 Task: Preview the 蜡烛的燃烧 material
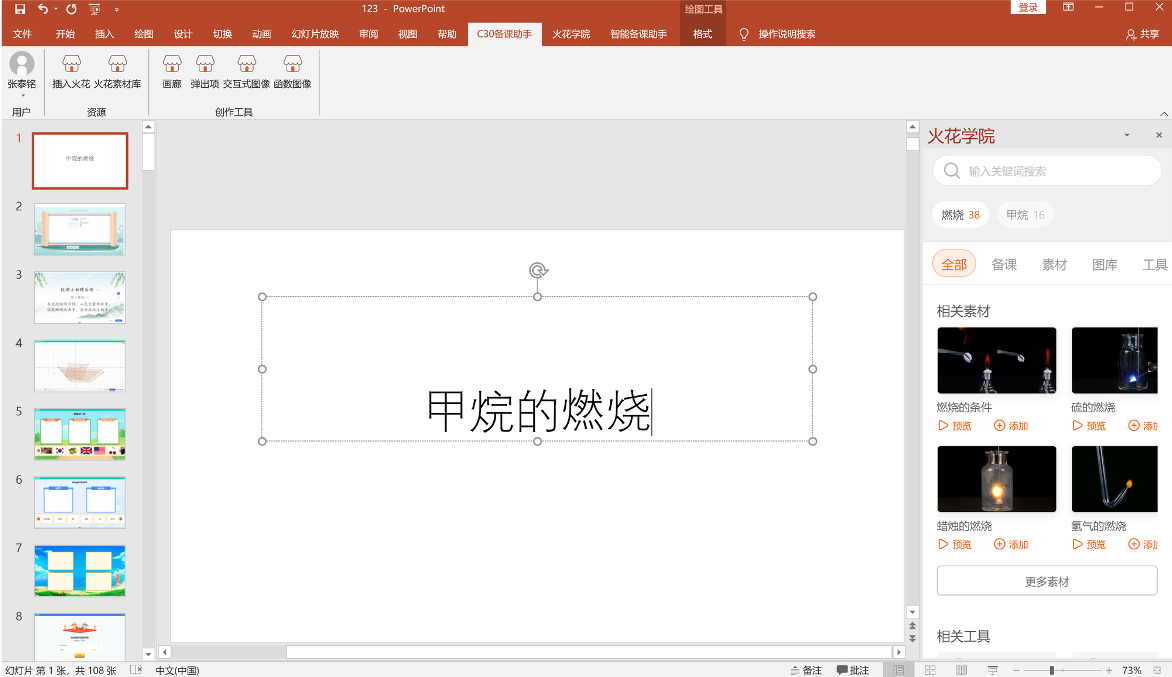[x=954, y=545]
